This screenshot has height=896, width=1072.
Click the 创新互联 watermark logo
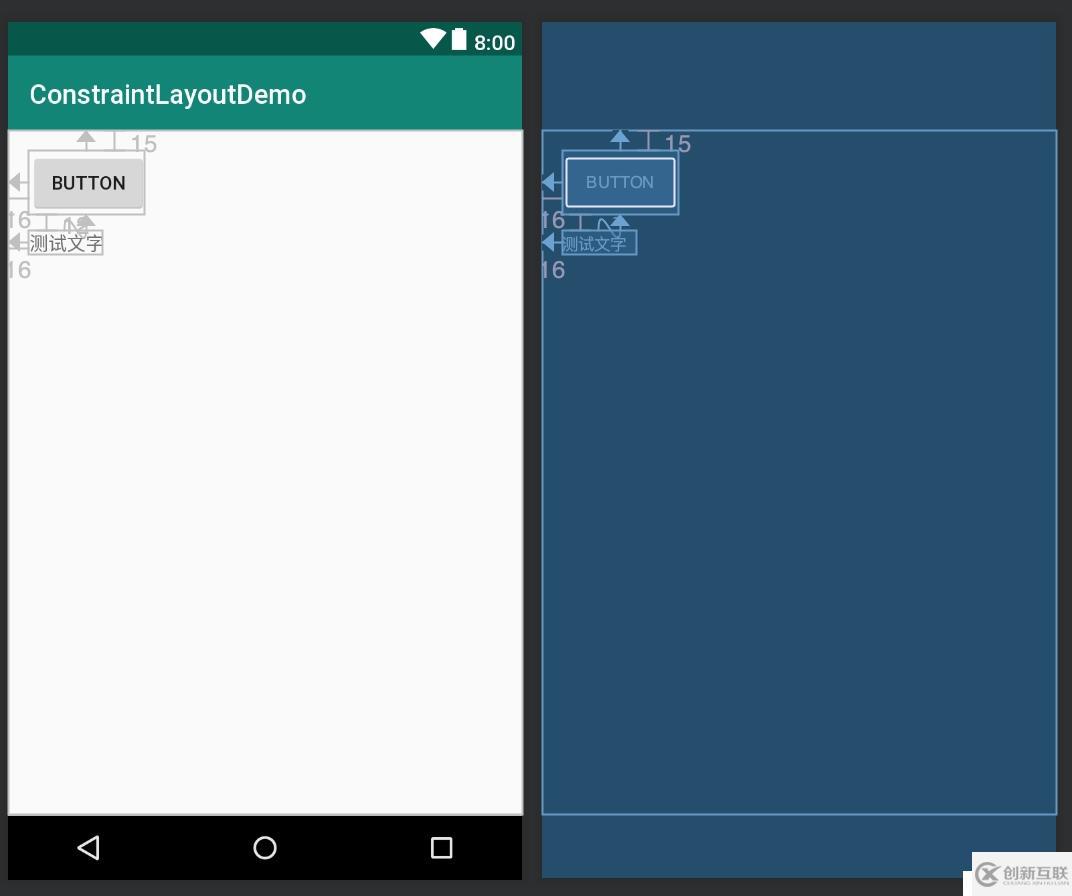coord(1021,873)
